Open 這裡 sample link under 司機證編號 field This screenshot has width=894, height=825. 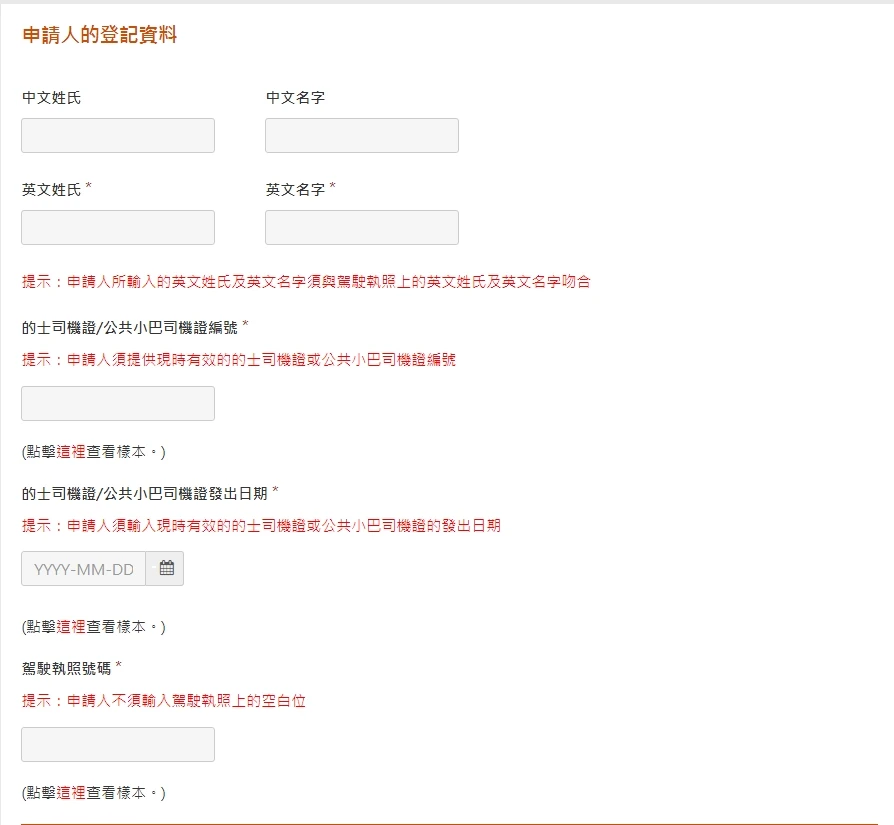coord(71,452)
